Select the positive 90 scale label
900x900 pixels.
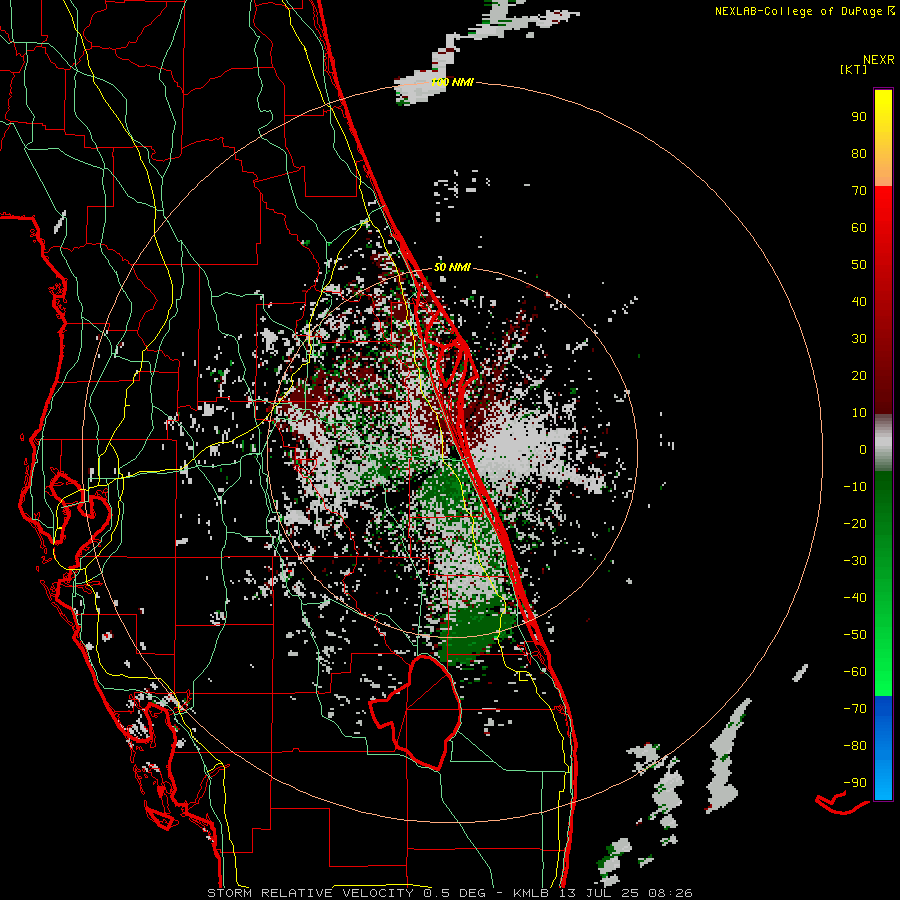(x=859, y=117)
